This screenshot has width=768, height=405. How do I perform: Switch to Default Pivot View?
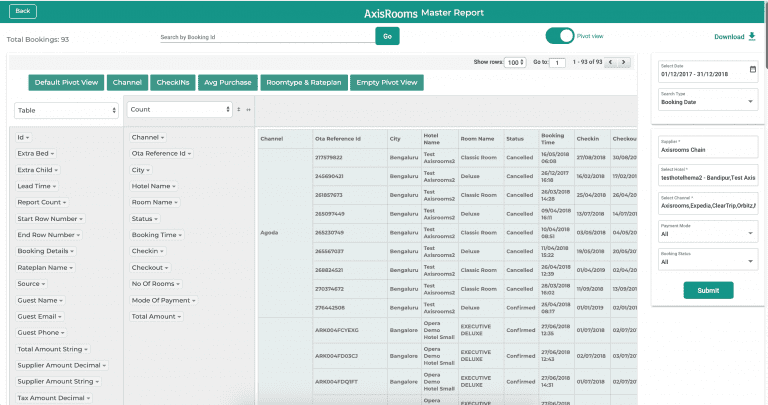66,82
